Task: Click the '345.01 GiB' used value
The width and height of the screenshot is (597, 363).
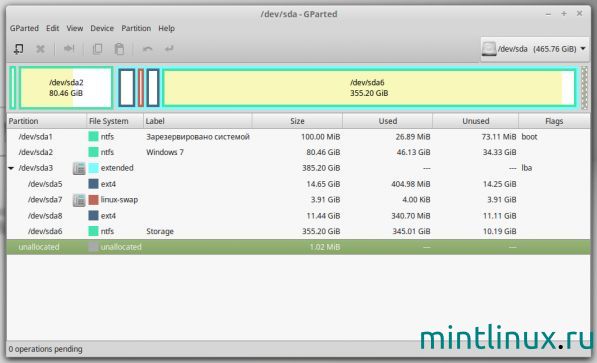Action: [x=411, y=231]
